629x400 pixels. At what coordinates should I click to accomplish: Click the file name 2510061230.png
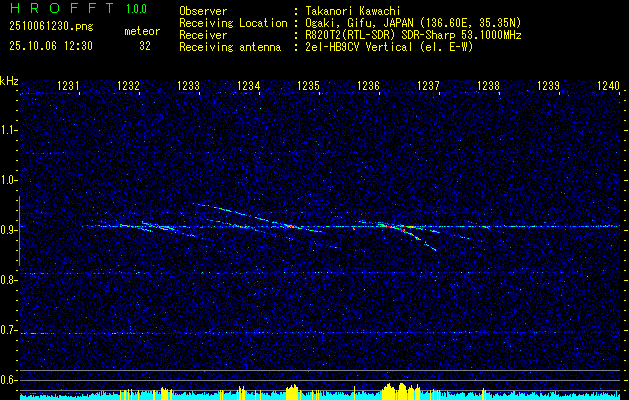coord(51,27)
